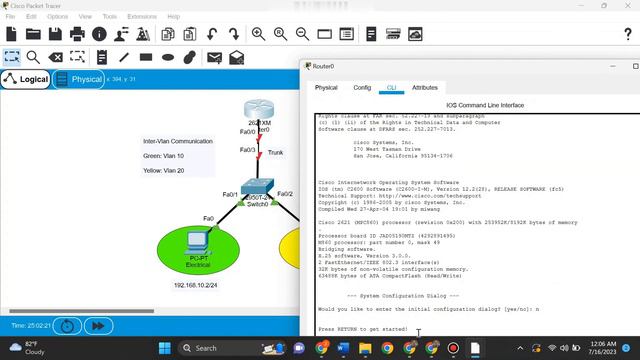This screenshot has height=360, width=640.
Task: Open Microsoft Word from the taskbar
Action: [343, 348]
